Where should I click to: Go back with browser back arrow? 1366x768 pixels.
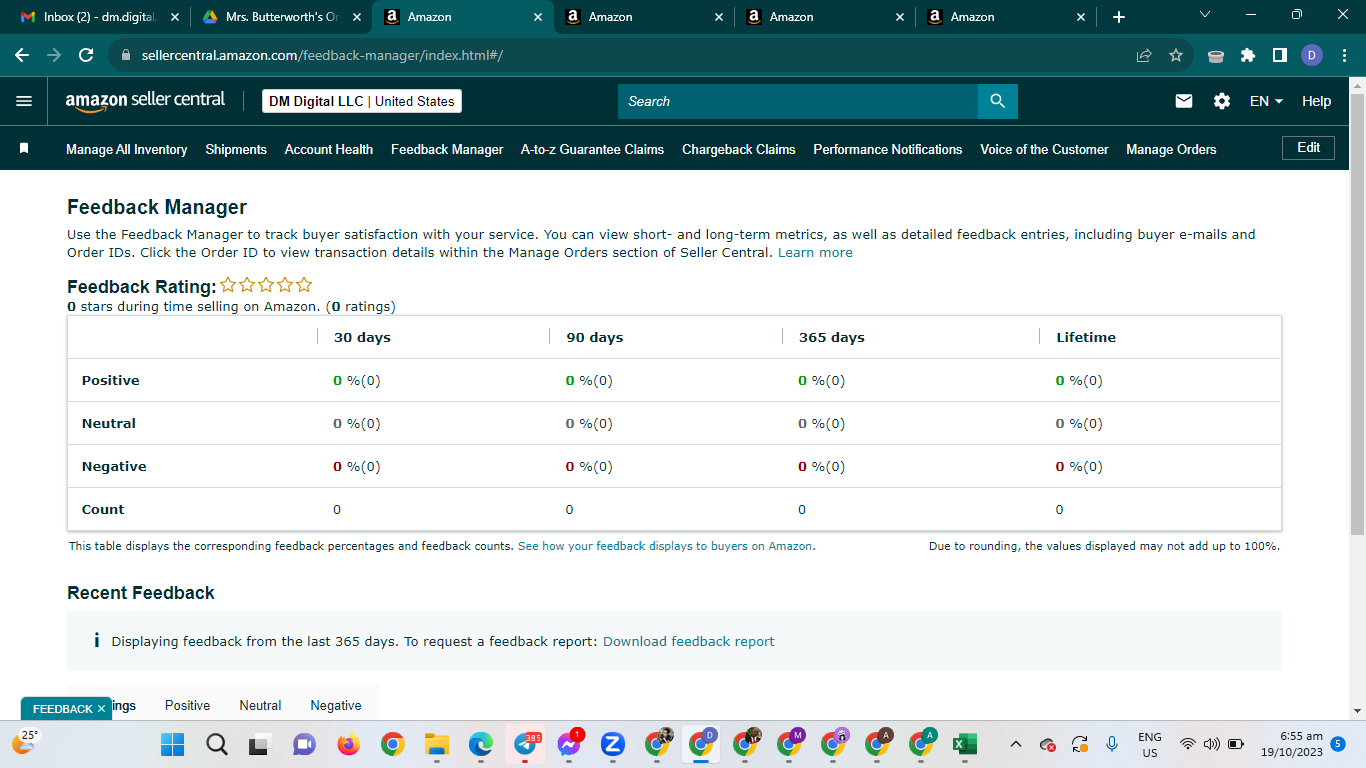pos(21,55)
